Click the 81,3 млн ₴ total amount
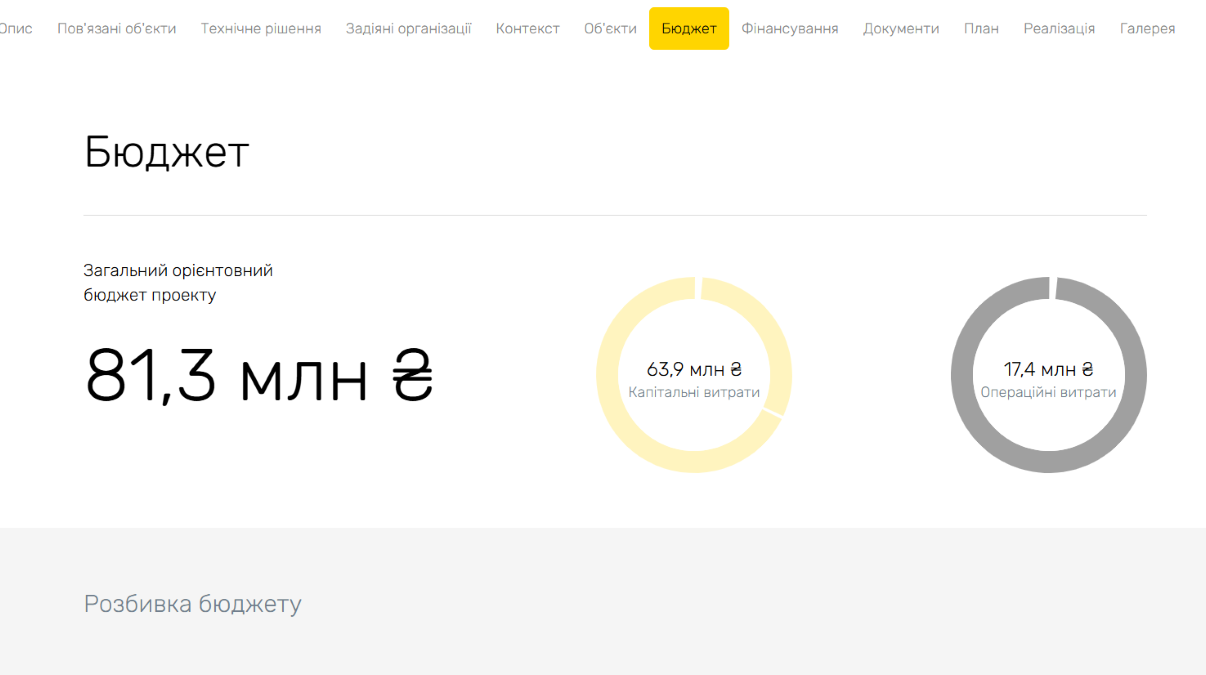1206x675 pixels. (x=259, y=376)
